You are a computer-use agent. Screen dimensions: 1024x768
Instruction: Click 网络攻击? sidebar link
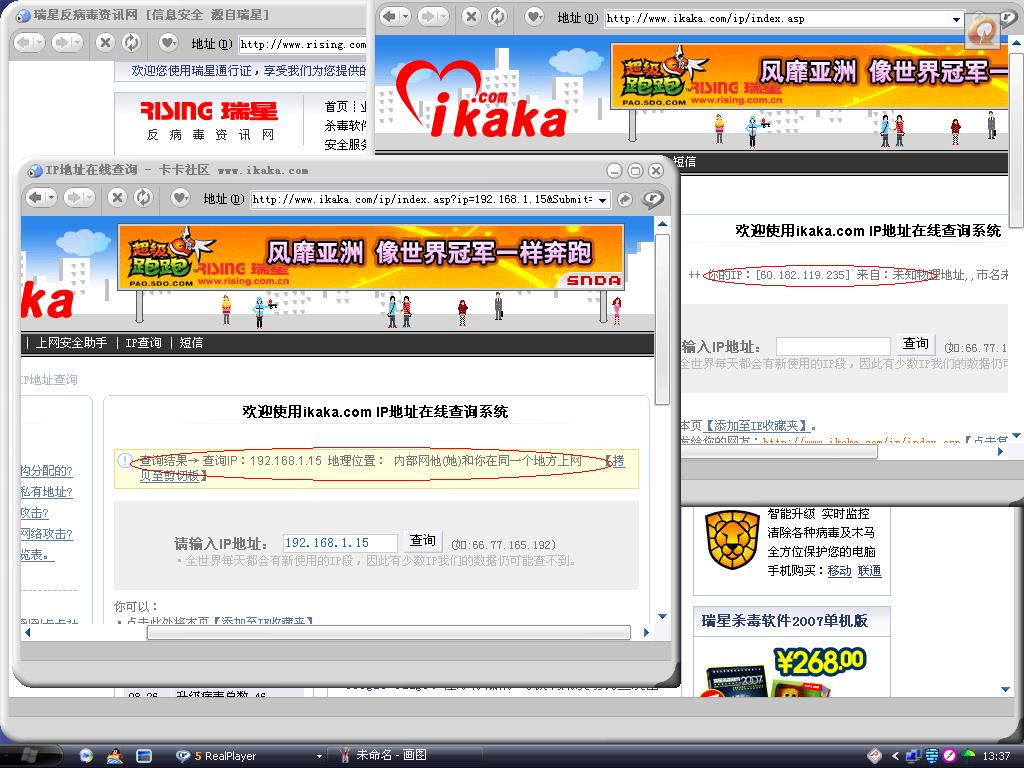click(x=46, y=534)
